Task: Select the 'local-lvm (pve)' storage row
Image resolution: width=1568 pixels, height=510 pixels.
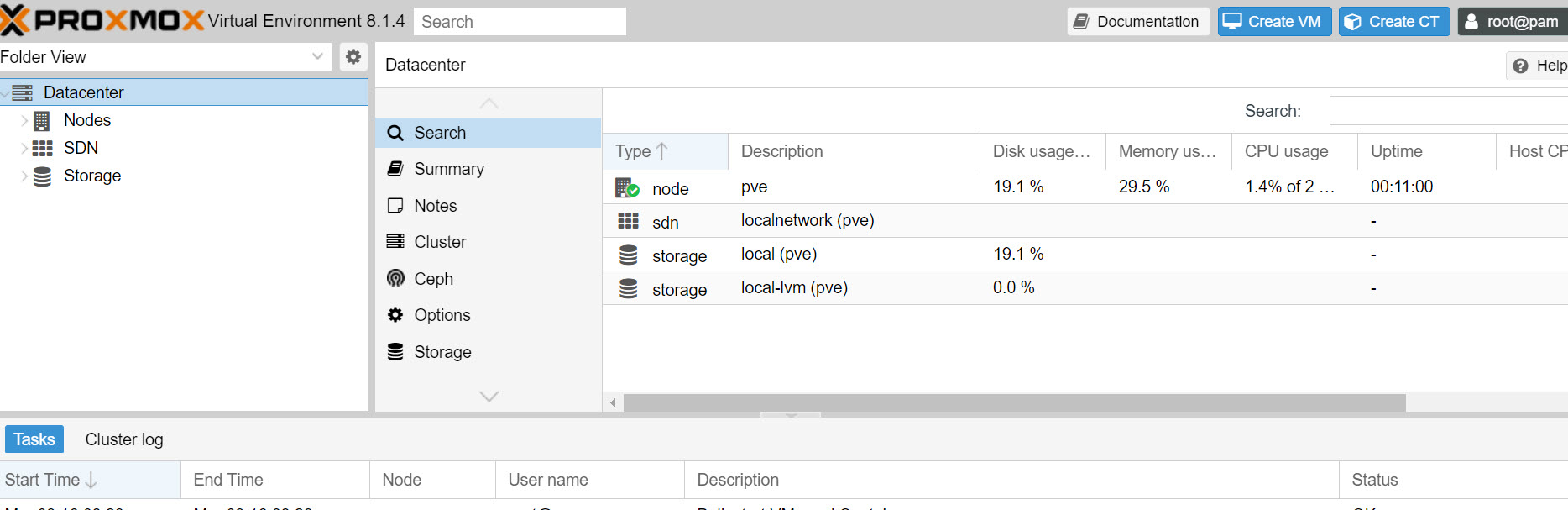Action: pos(1085,288)
